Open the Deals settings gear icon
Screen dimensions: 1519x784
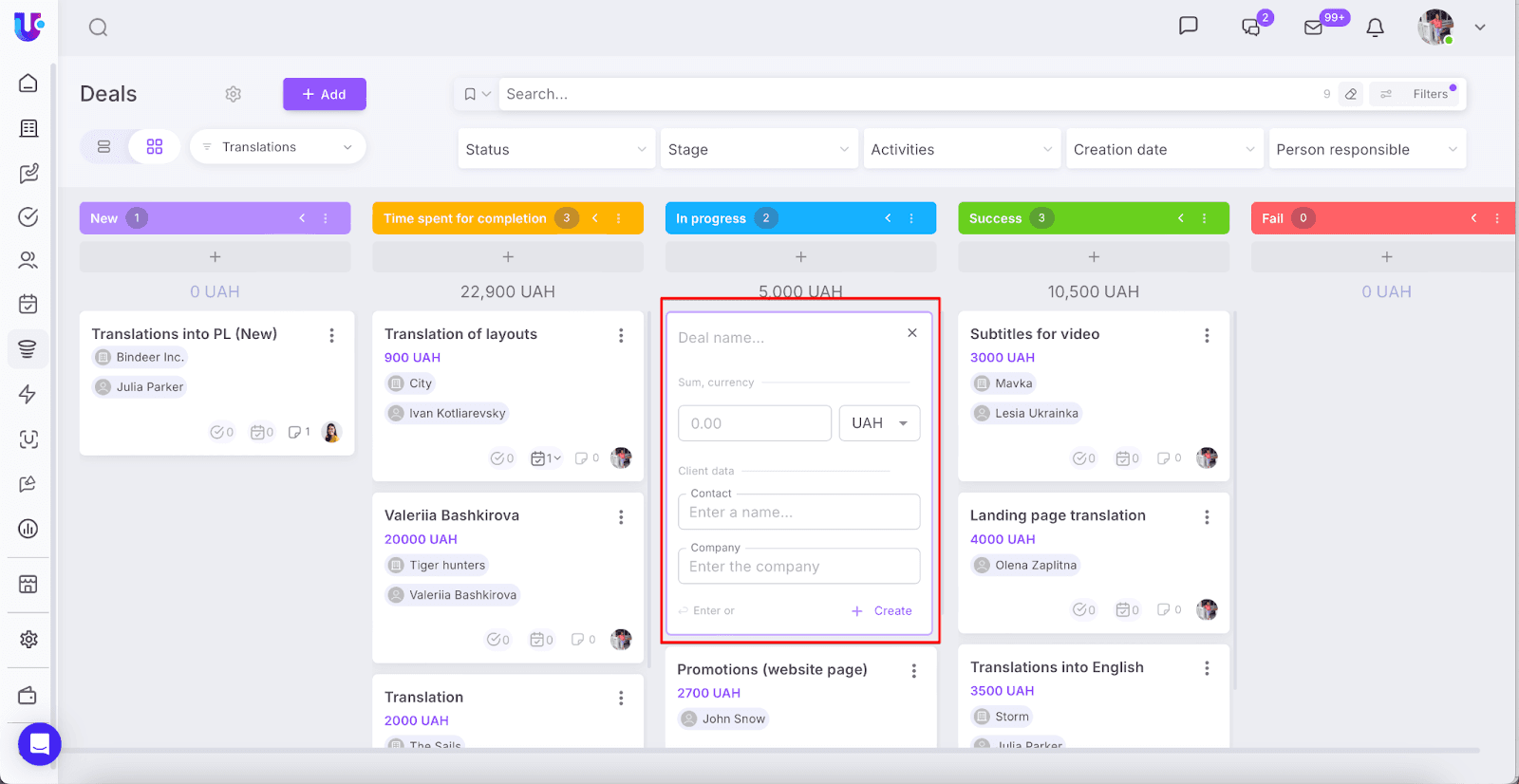(234, 94)
